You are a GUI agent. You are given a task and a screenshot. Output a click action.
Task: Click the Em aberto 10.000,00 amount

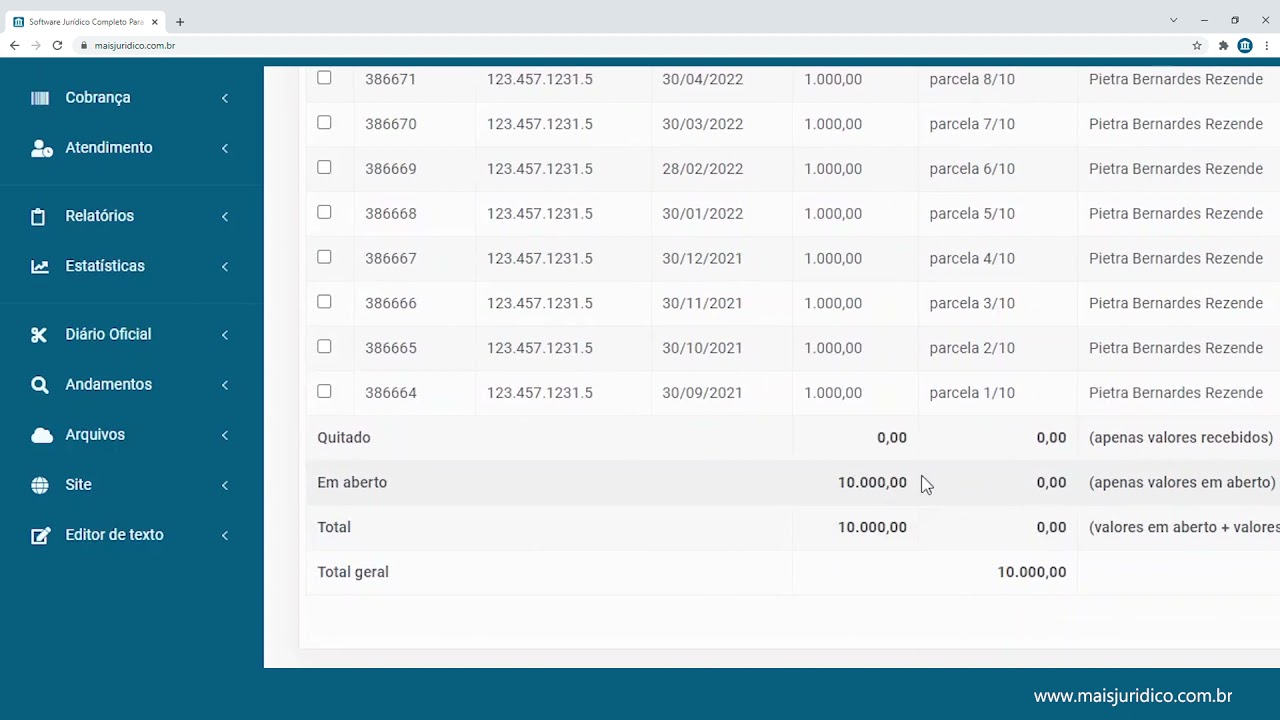(872, 482)
